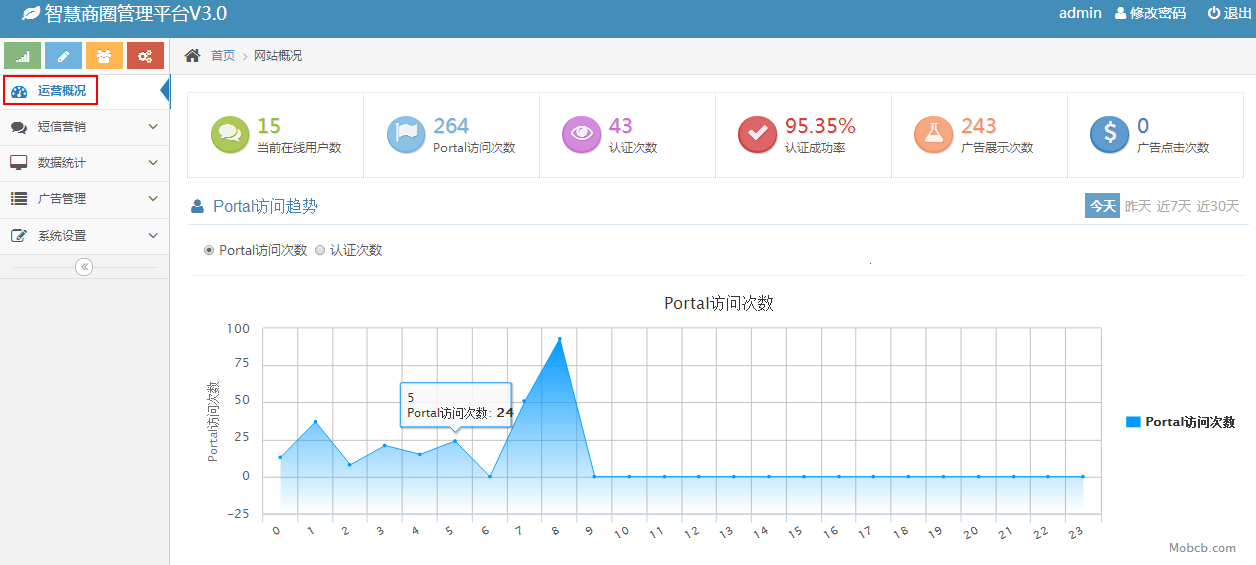The image size is (1256, 565).
Task: Toggle Portal访问次数 series in chart legend
Action: pos(1180,422)
